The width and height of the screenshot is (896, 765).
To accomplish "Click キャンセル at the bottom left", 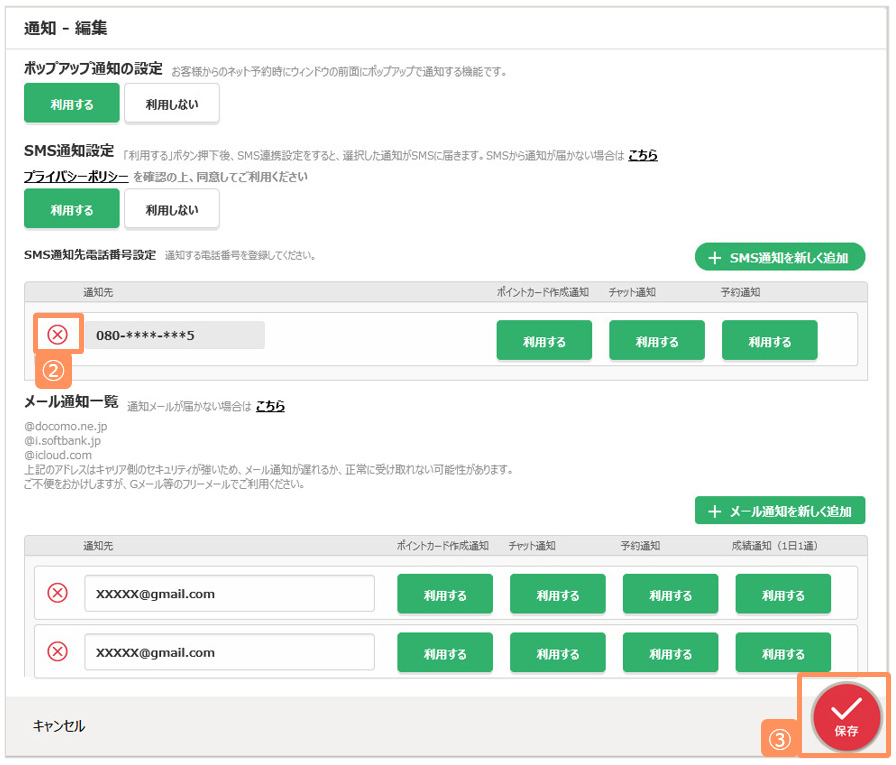I will tap(59, 726).
